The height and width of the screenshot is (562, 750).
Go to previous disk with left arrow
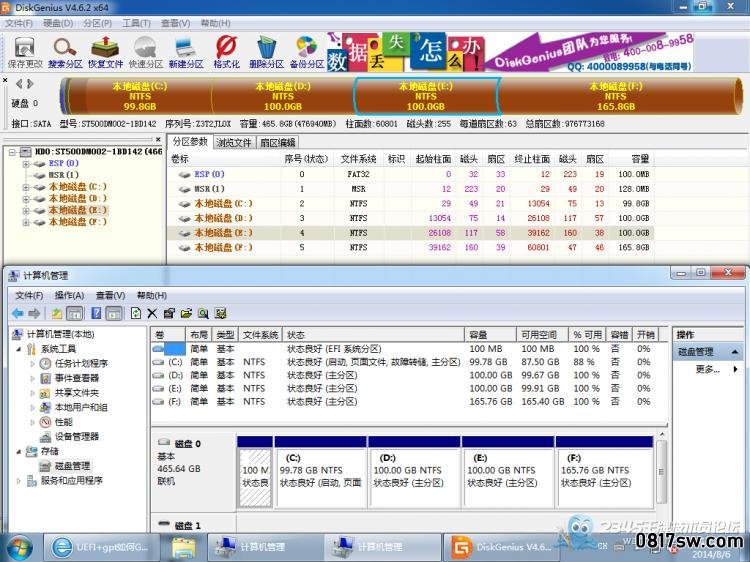coord(19,84)
